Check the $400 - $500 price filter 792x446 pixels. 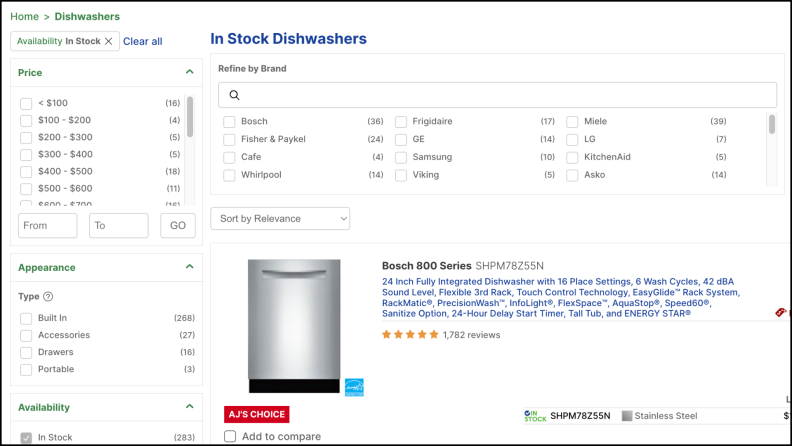[x=26, y=172]
